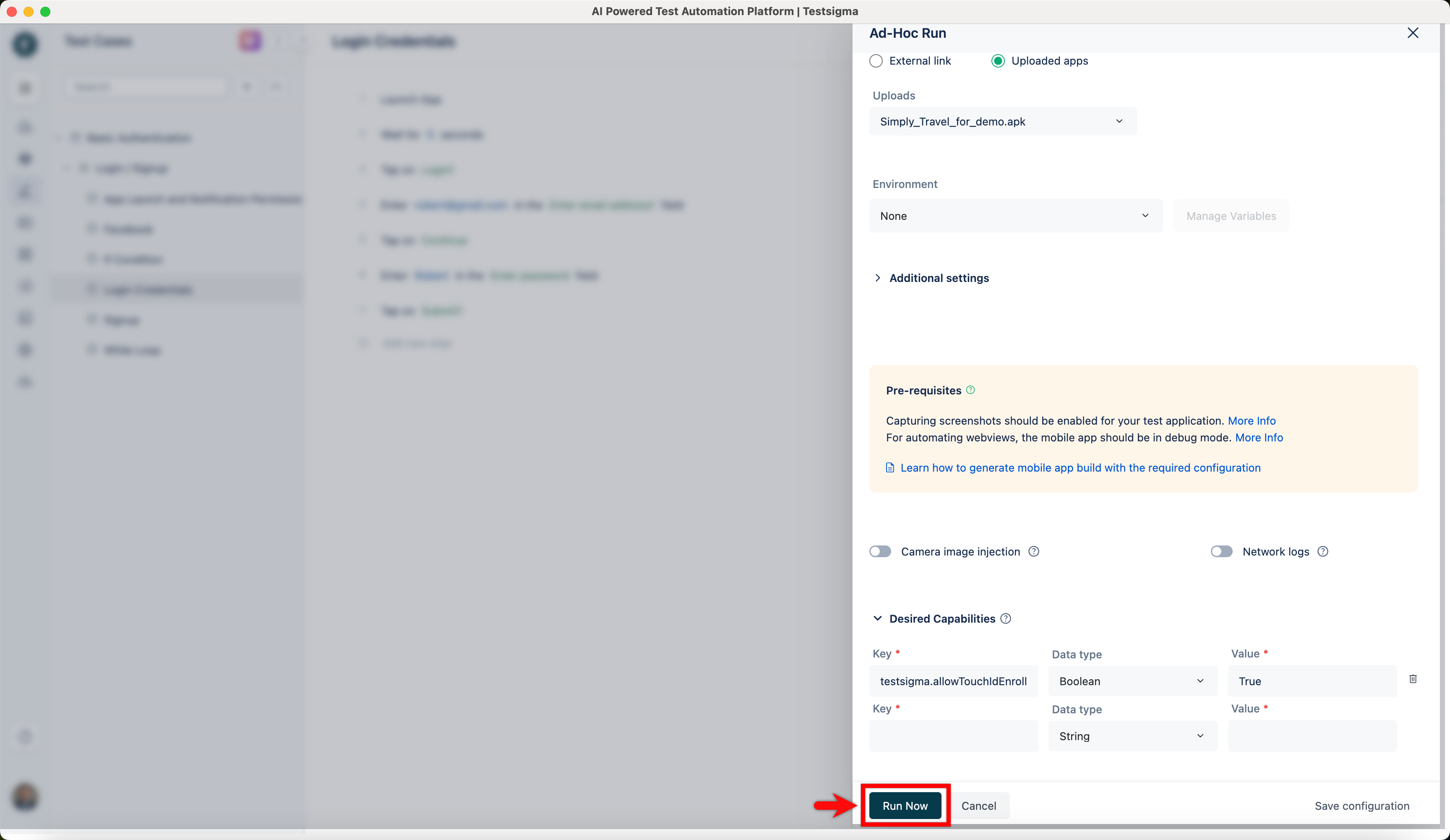Click the document icon beside Learn how link
1450x840 pixels.
[889, 467]
